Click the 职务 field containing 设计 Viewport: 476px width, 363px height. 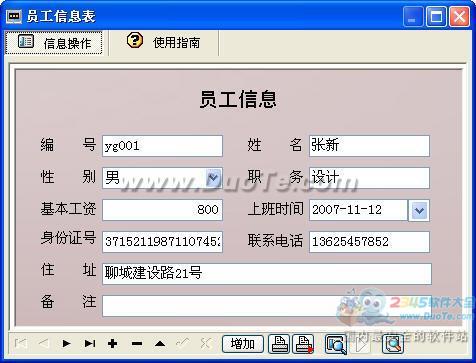[369, 178]
